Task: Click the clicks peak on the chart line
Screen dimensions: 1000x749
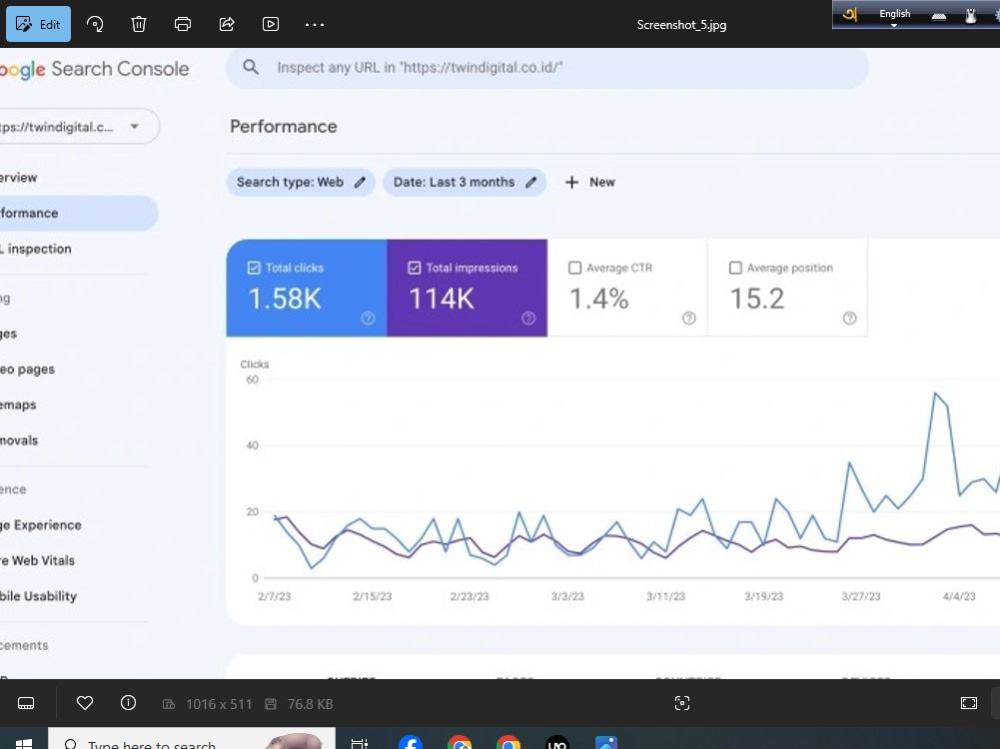Action: [936, 393]
